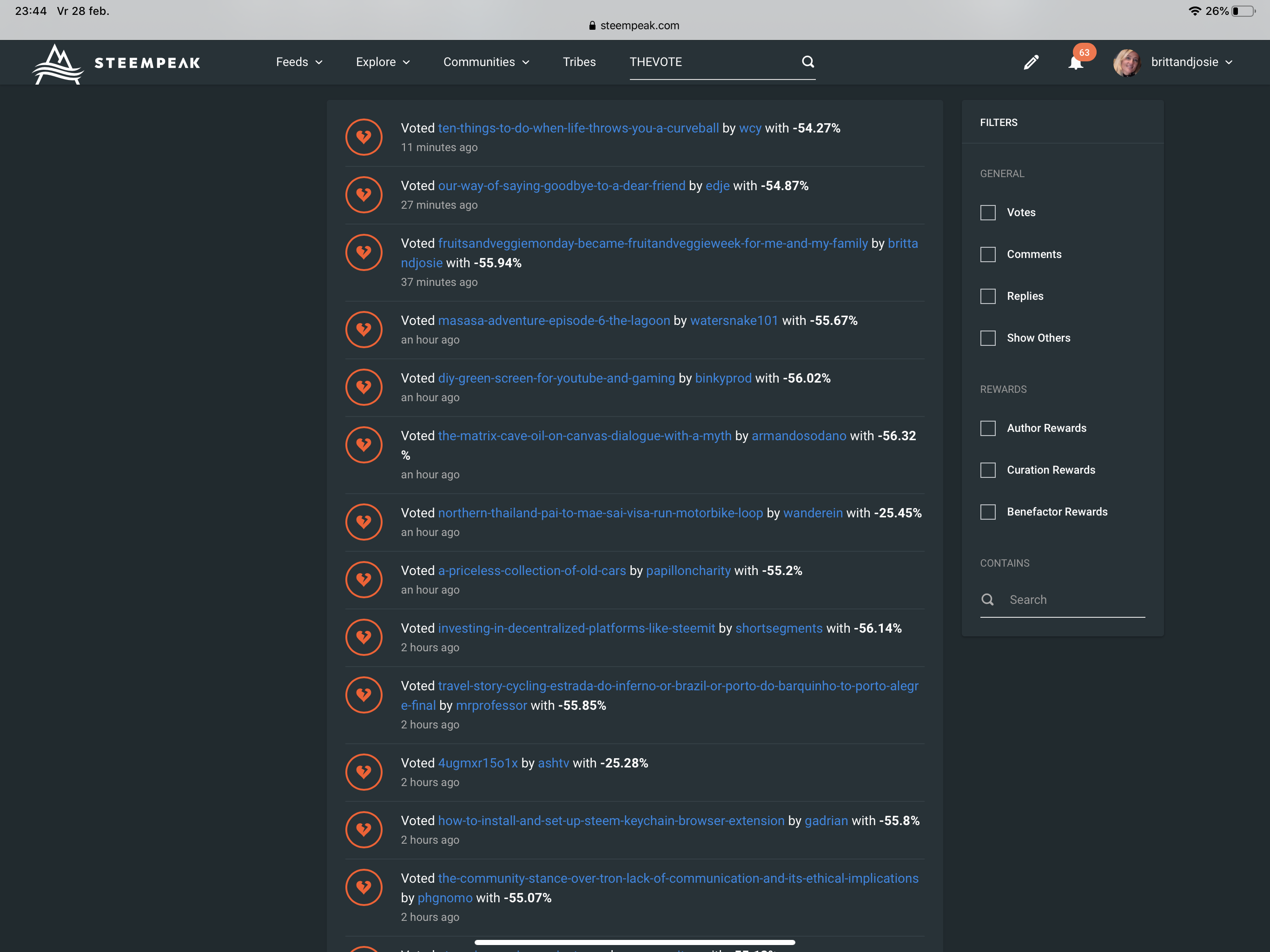1270x952 pixels.
Task: Open the pencil compose post icon
Action: pyautogui.click(x=1031, y=62)
